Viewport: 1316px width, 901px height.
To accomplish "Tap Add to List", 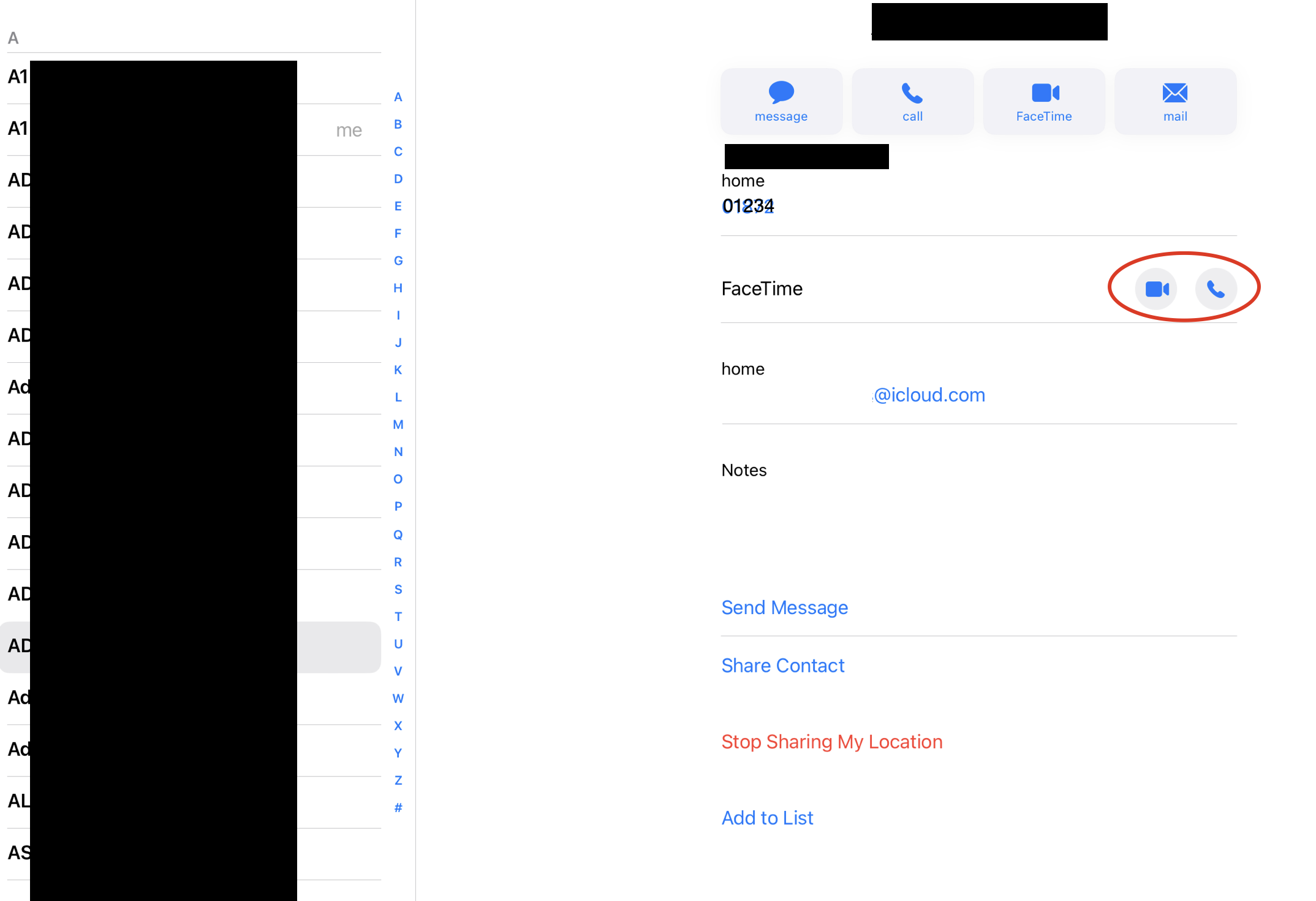I will [x=767, y=818].
